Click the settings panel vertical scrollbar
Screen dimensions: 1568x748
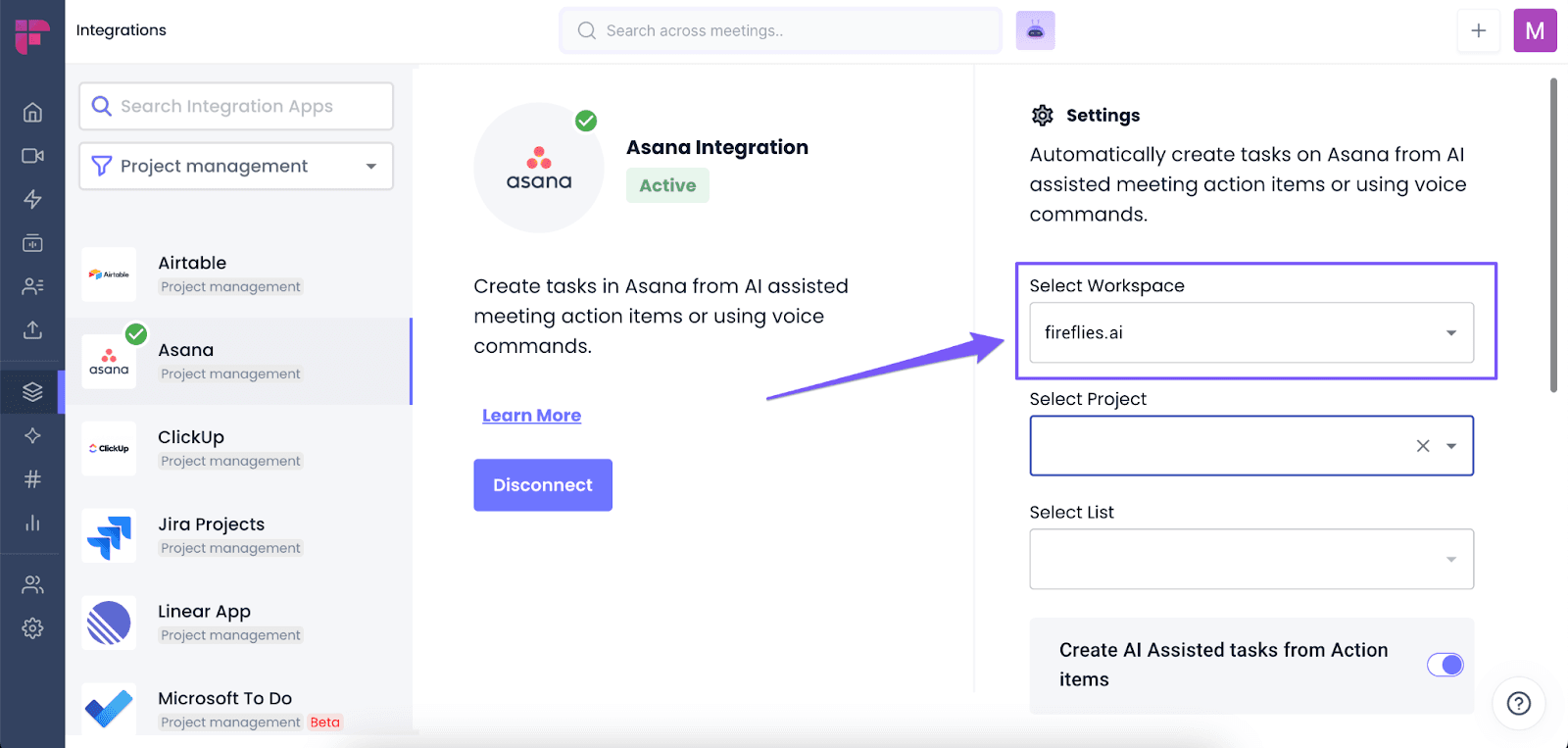click(x=1553, y=235)
